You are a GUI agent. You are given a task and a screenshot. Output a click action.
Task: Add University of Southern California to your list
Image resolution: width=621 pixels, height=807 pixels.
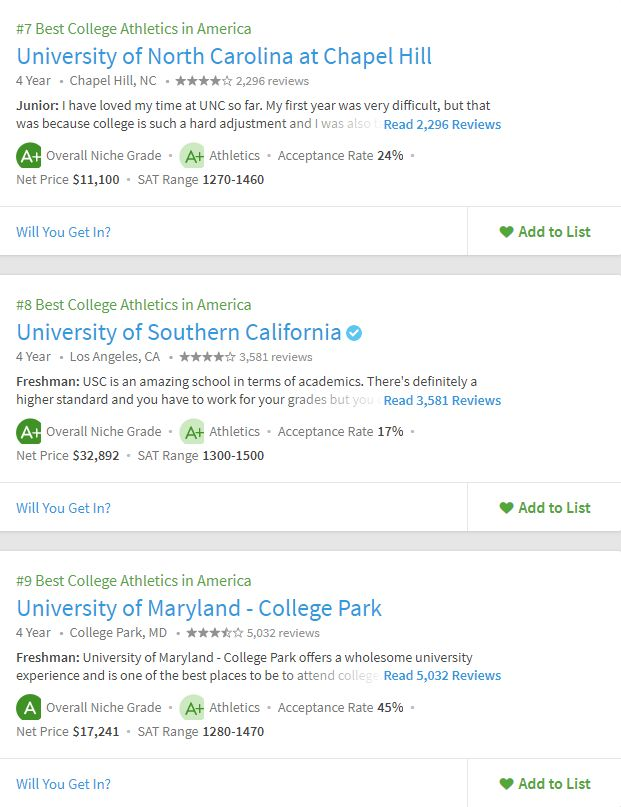[x=544, y=507]
